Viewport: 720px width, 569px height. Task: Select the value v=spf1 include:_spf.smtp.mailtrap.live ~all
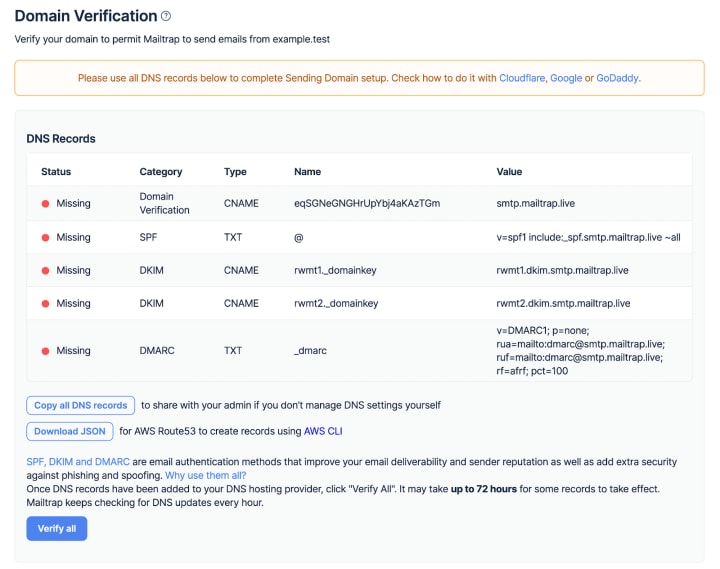click(x=588, y=237)
